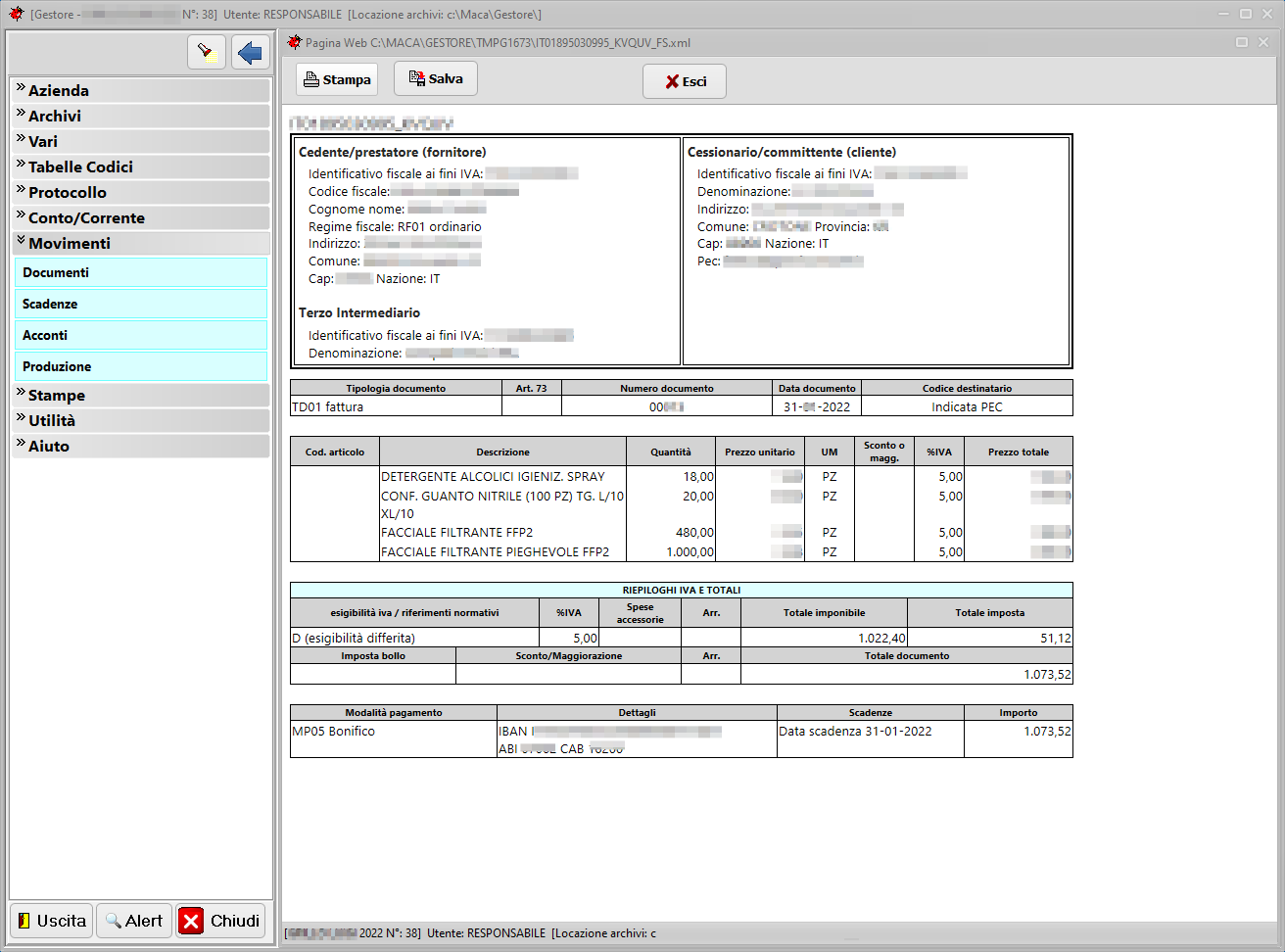
Task: Choose the Produzione menu entry
Action: pyautogui.click(x=140, y=366)
